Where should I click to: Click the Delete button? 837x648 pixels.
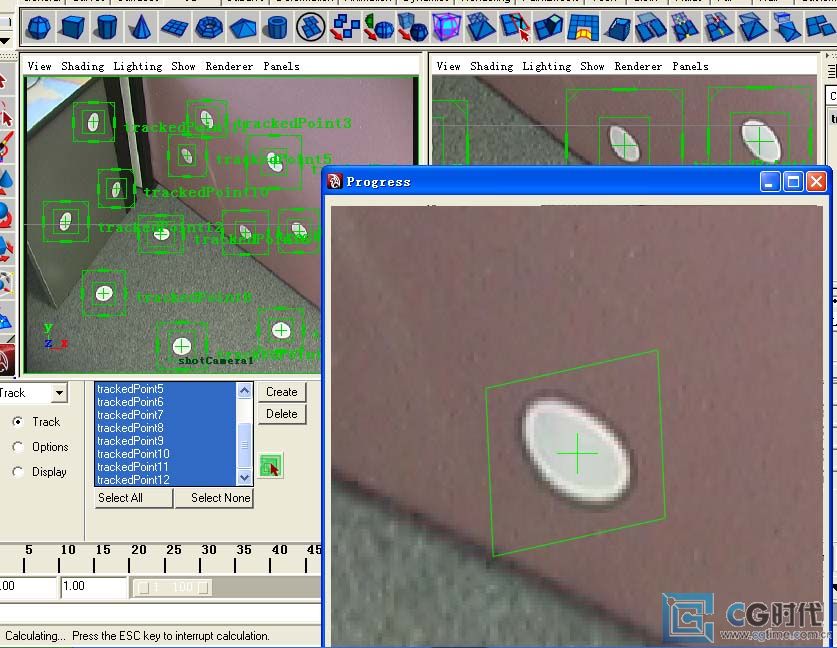[282, 414]
